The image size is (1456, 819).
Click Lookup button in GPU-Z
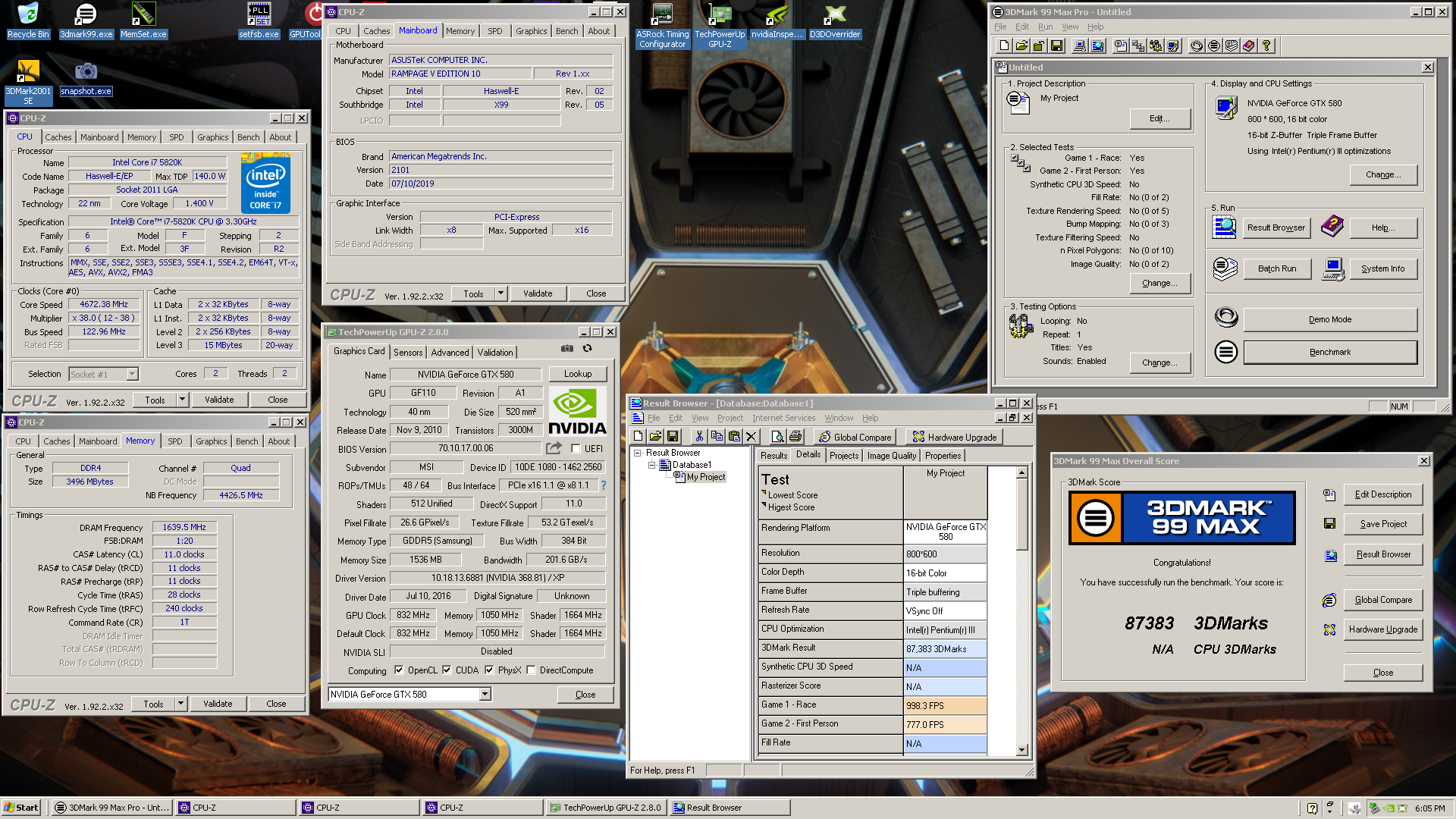[x=578, y=374]
